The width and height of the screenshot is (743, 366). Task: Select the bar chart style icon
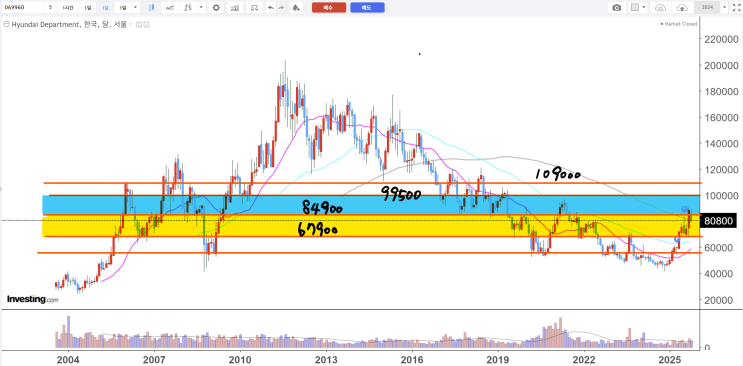[x=188, y=8]
